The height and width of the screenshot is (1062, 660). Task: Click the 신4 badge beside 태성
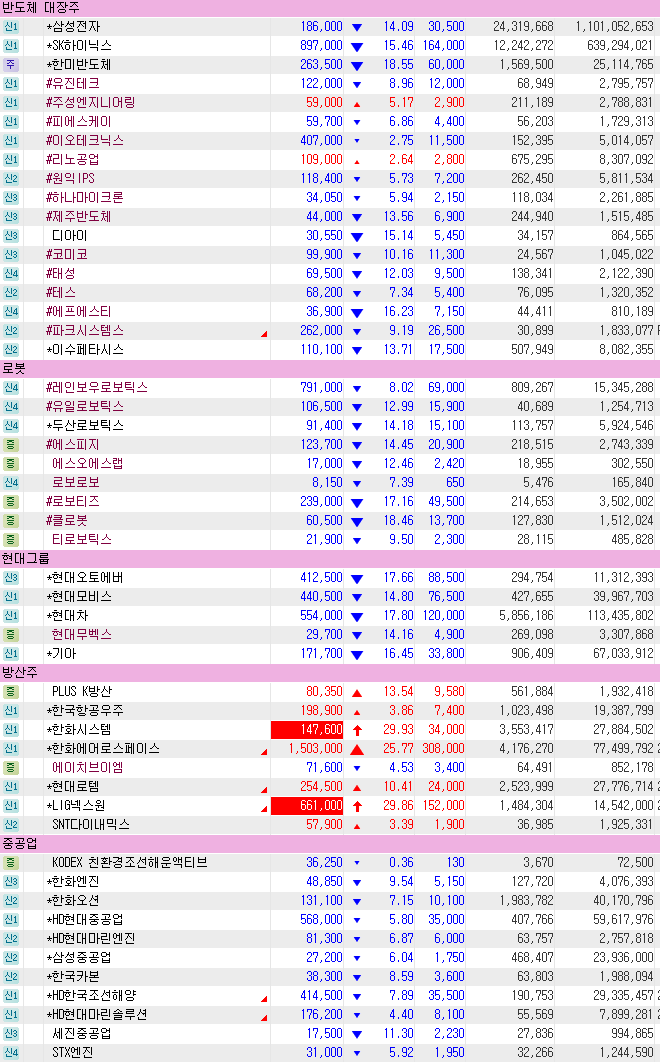pos(11,274)
